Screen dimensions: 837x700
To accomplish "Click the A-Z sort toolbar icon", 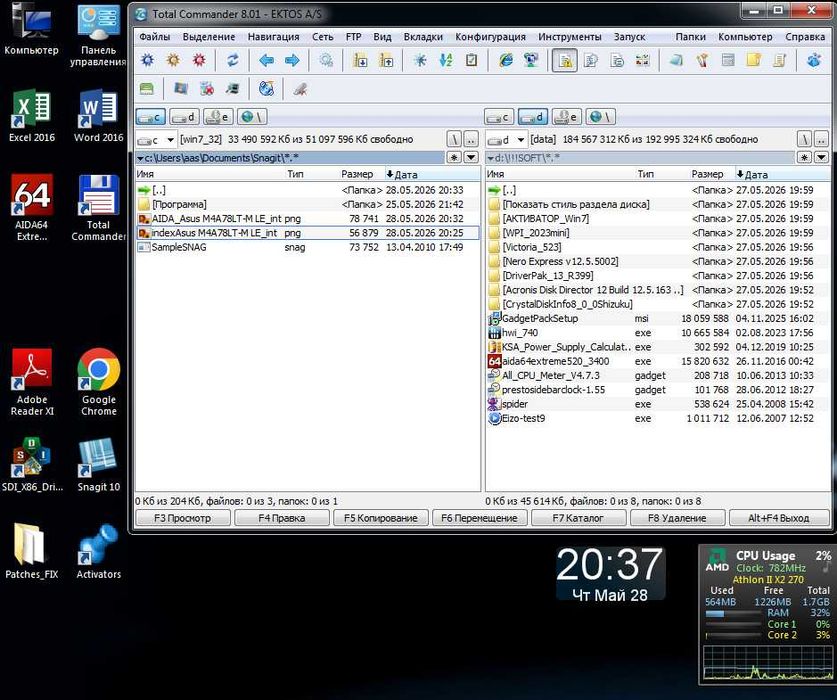I will [446, 60].
